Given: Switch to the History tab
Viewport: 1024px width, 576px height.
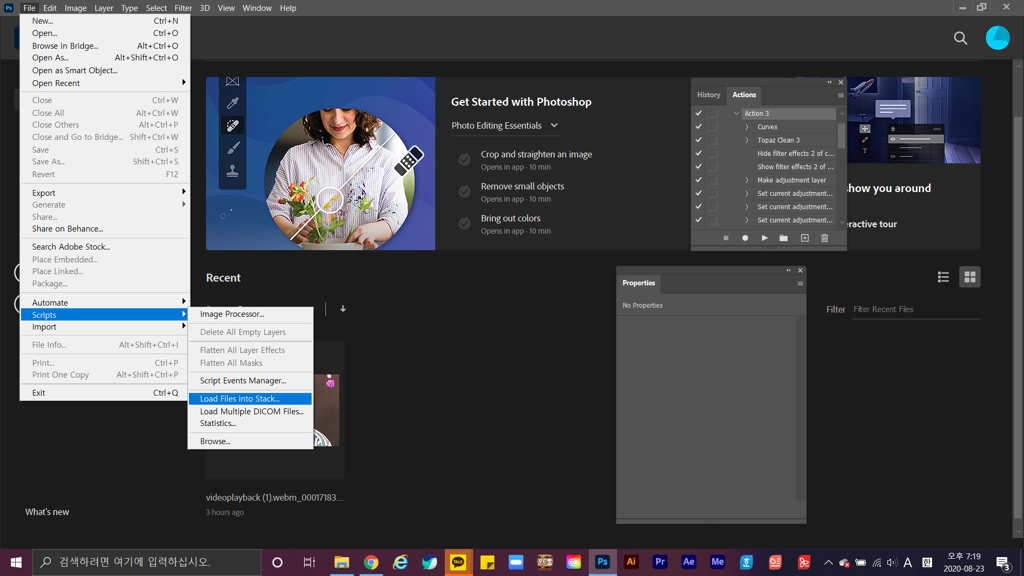Looking at the screenshot, I should click(x=709, y=95).
